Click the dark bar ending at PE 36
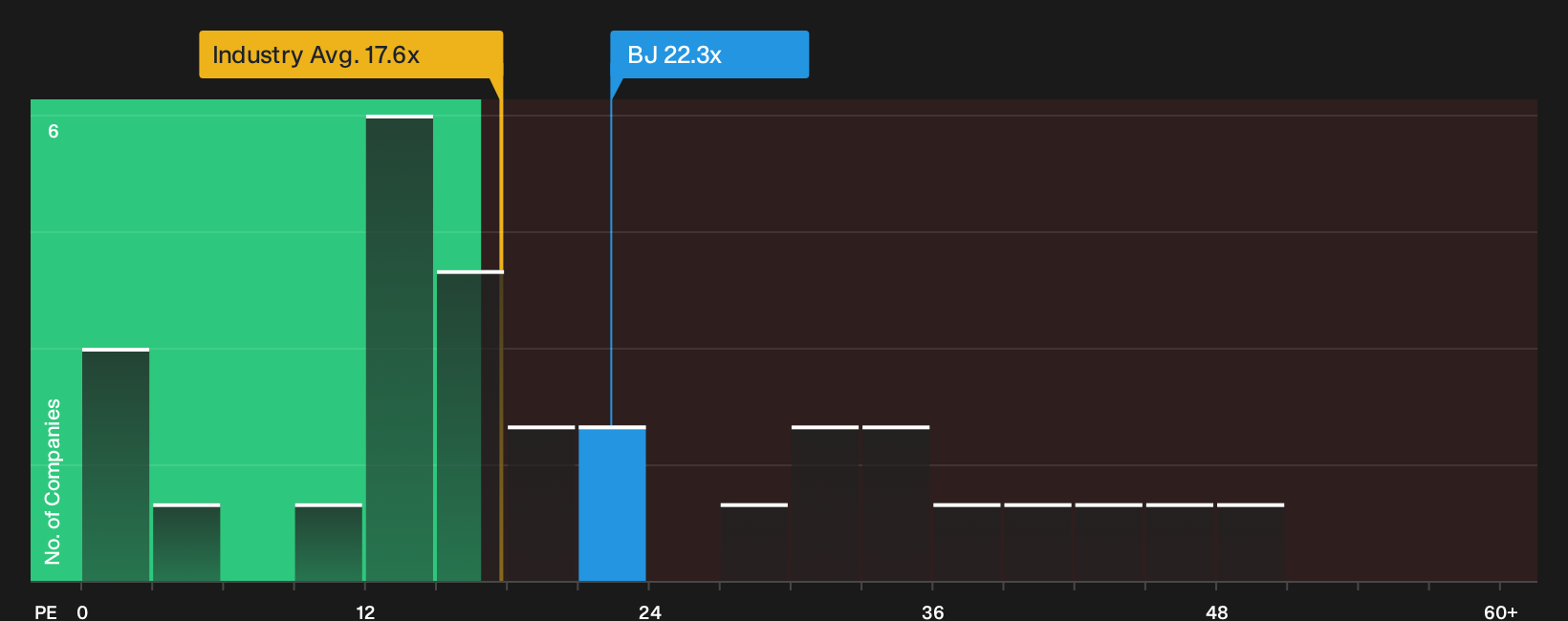The height and width of the screenshot is (621, 1568). pyautogui.click(x=896, y=503)
